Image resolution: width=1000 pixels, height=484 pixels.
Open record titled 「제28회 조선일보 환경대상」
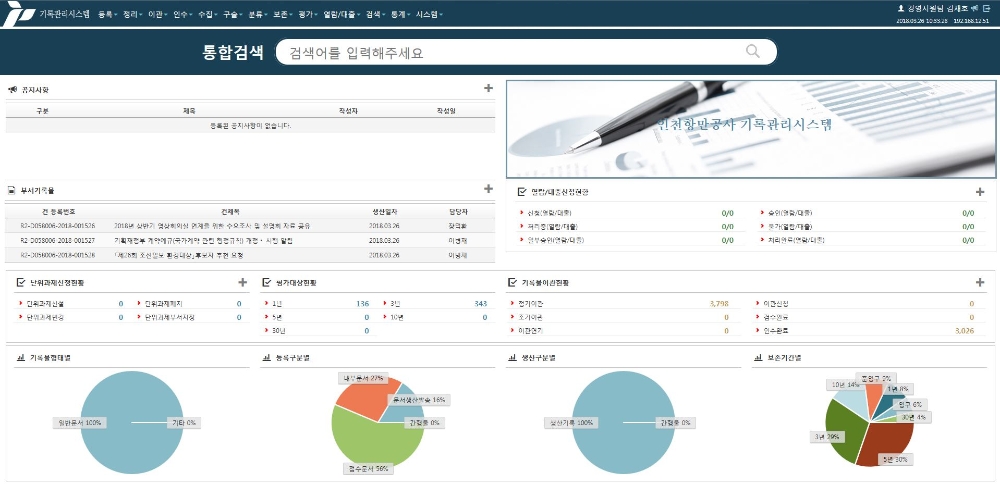pyautogui.click(x=179, y=256)
